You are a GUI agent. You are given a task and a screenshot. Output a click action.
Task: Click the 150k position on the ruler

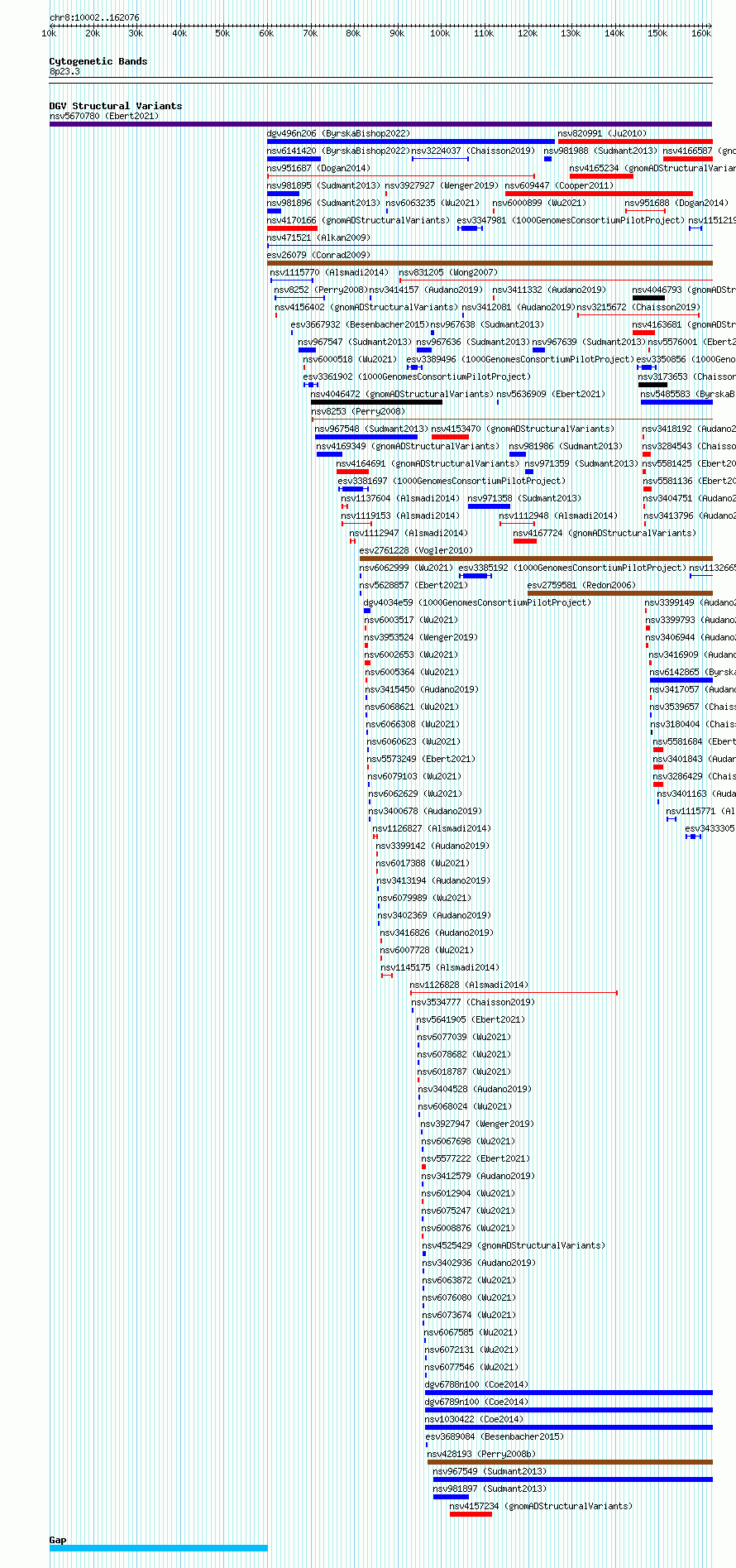657,33
